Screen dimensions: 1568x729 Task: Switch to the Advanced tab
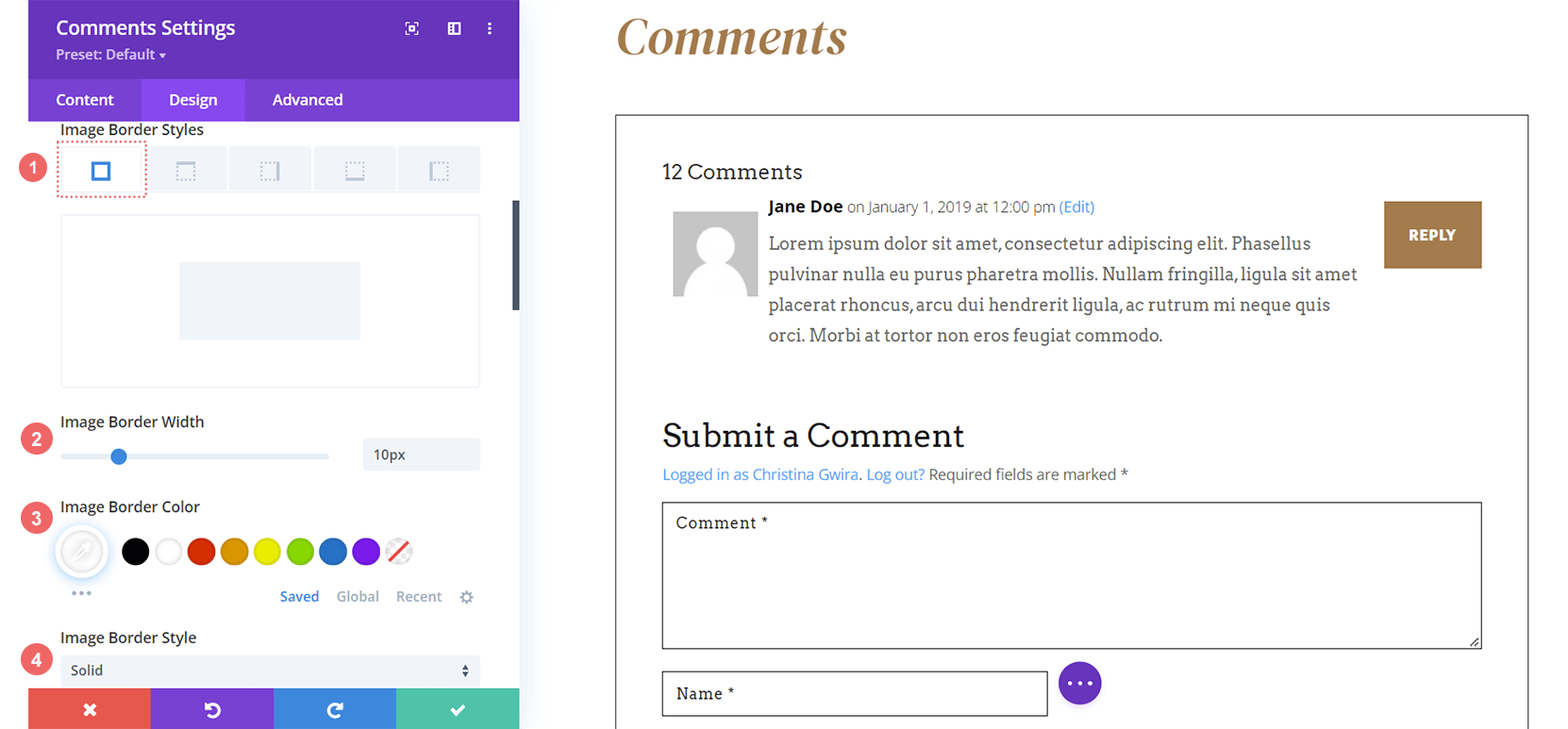pos(307,99)
